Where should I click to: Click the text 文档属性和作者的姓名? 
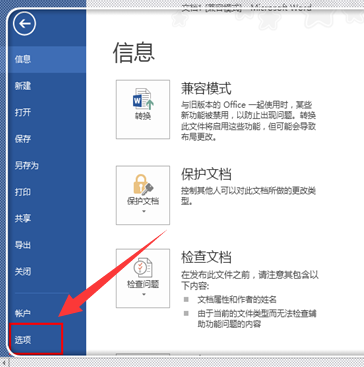237,300
